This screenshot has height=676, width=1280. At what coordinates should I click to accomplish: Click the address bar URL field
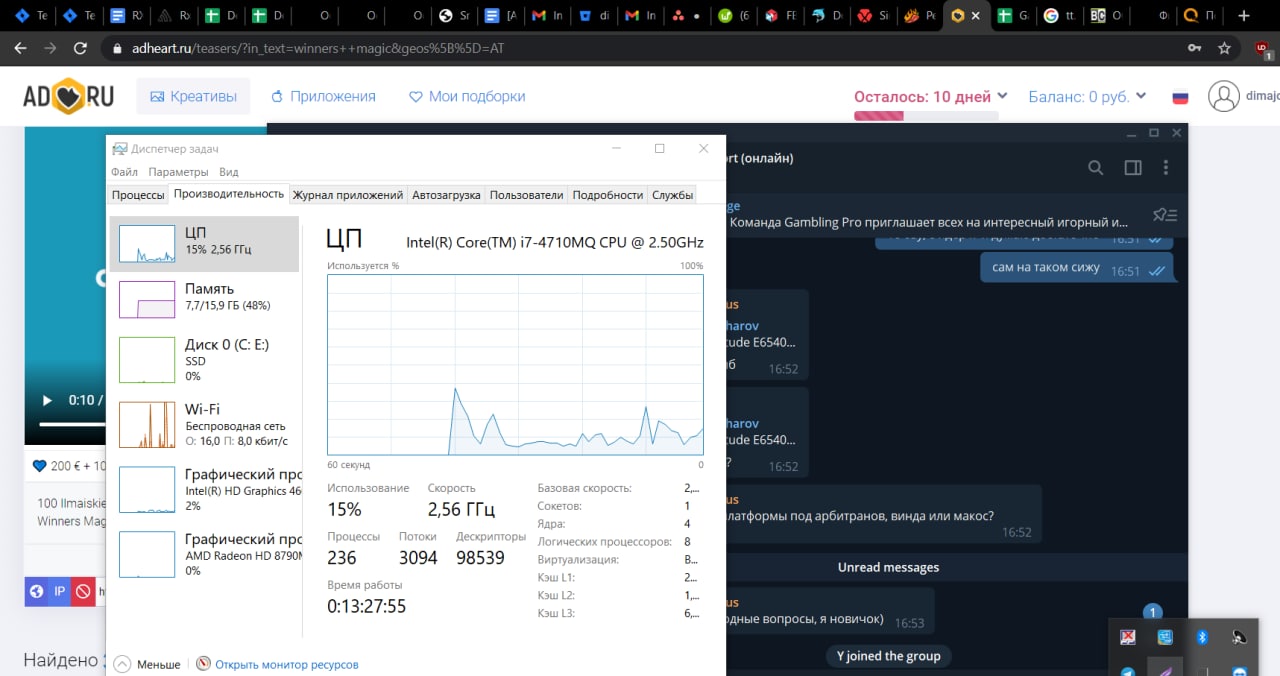640,48
